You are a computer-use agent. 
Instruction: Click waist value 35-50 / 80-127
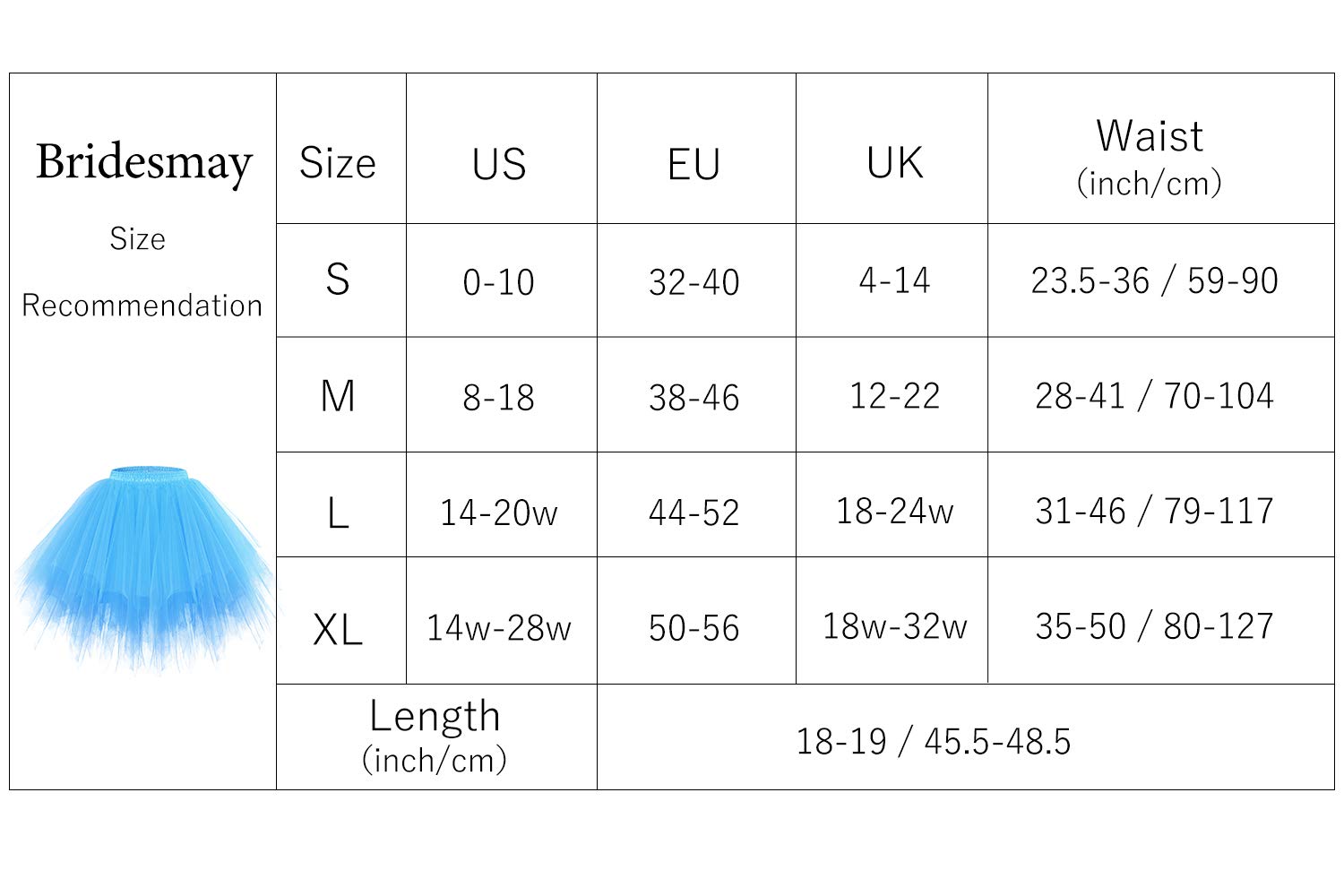[1154, 626]
